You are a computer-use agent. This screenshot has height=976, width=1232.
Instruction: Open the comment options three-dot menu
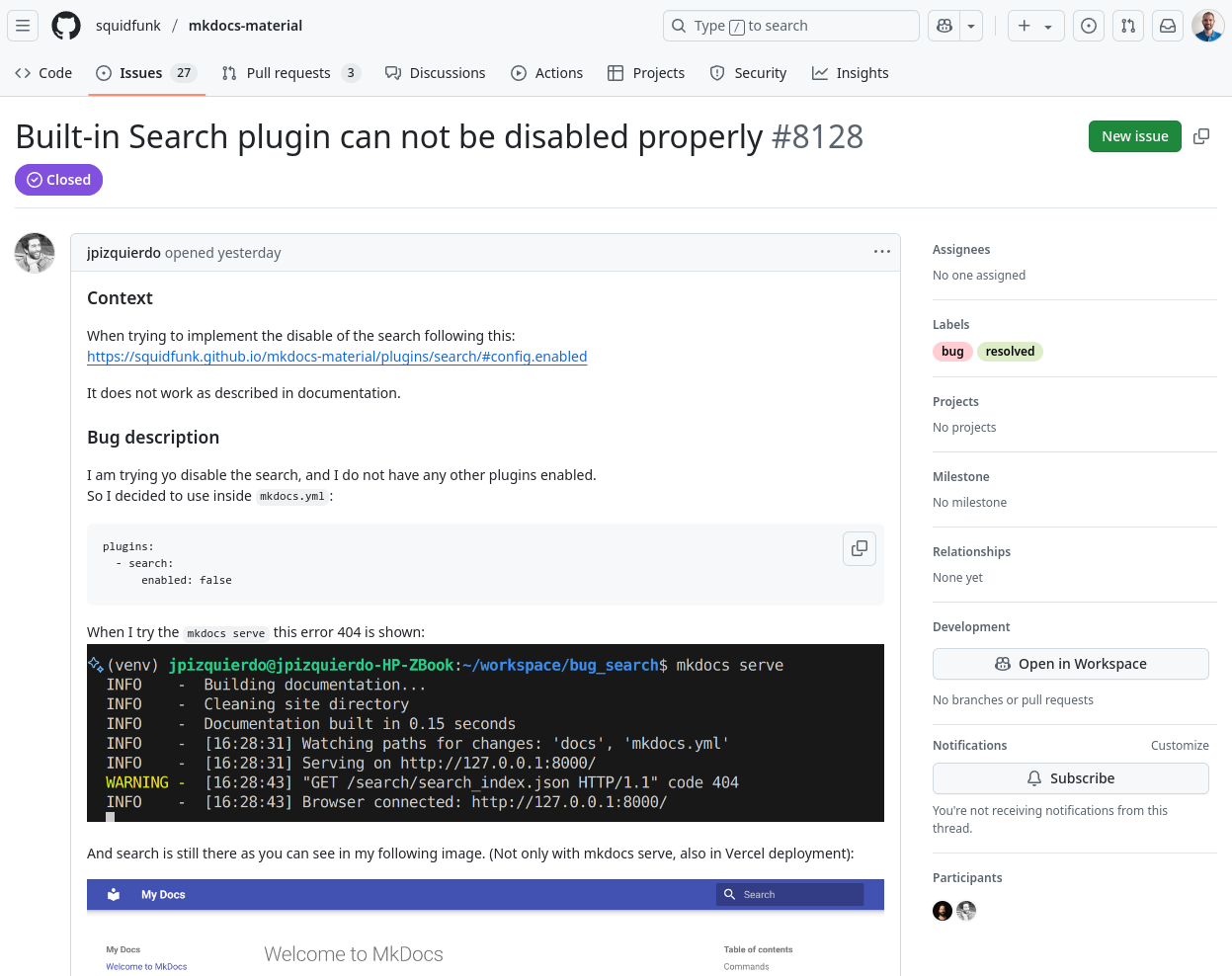[882, 252]
